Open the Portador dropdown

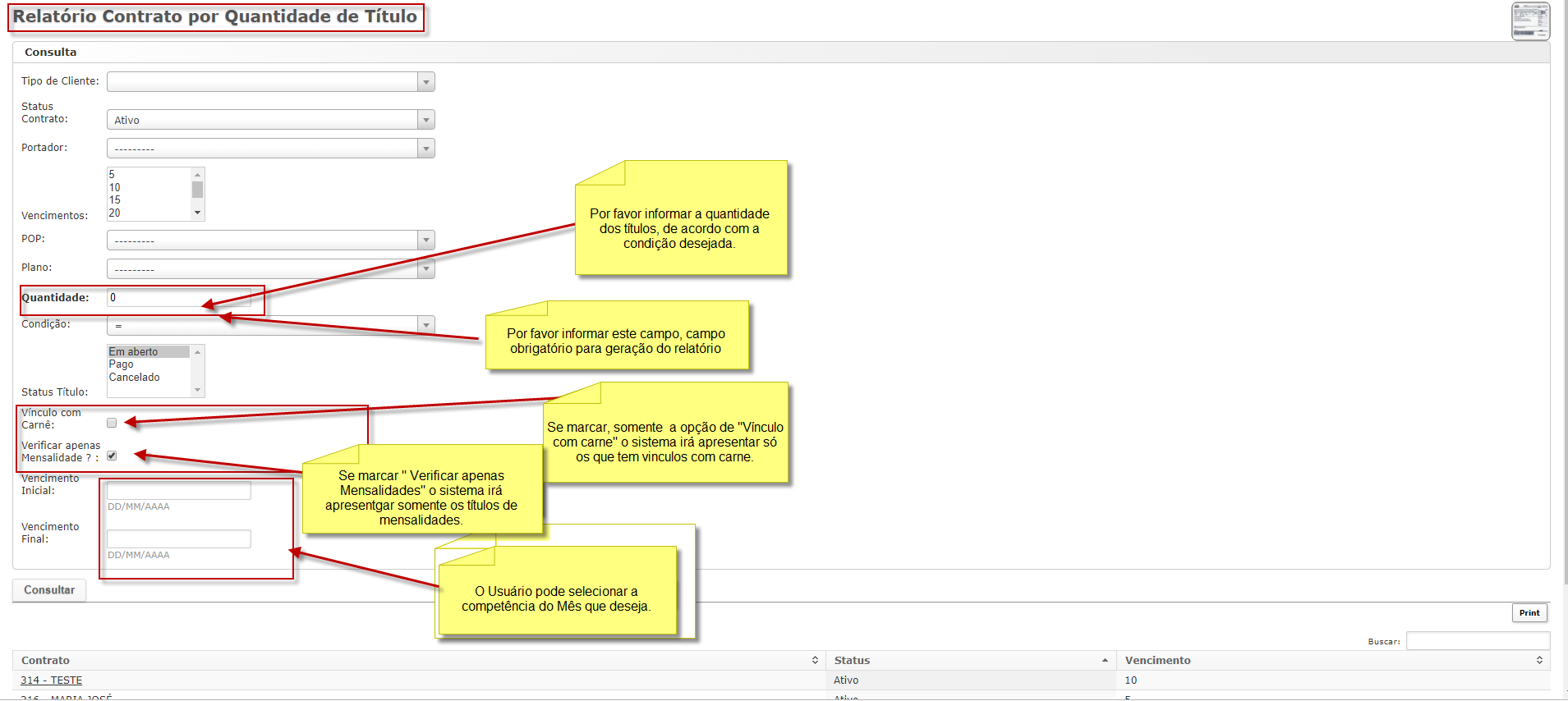pyautogui.click(x=270, y=149)
